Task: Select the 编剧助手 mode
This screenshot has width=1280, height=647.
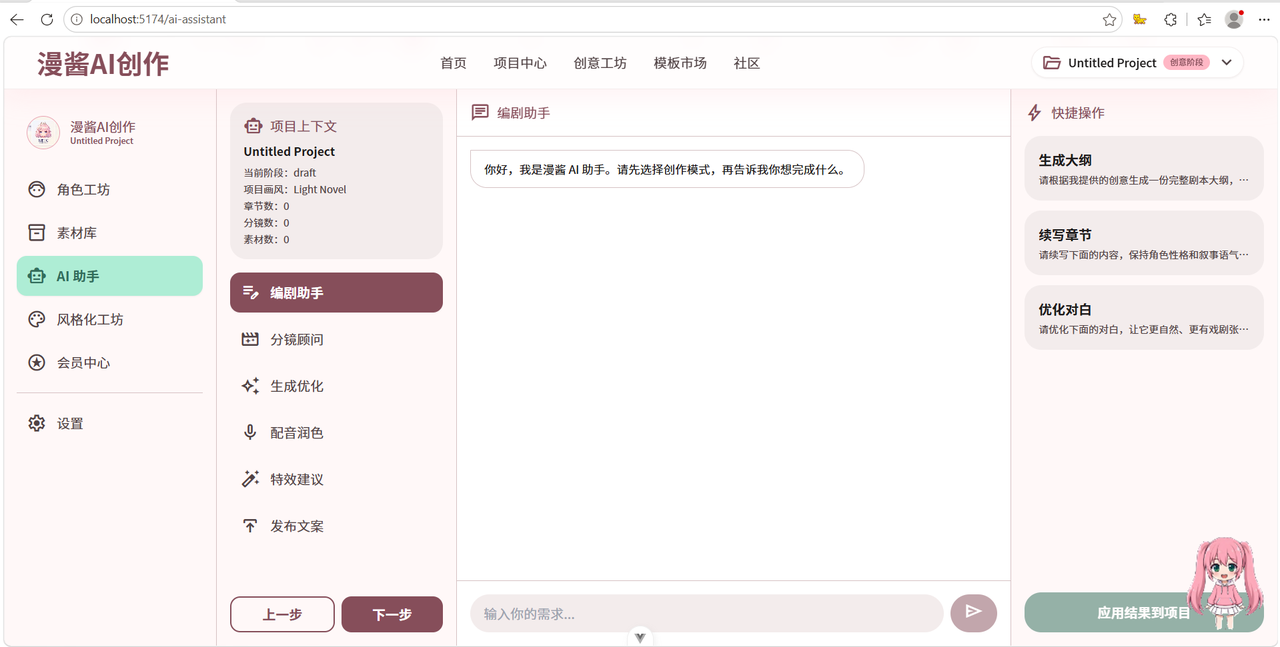Action: tap(336, 293)
